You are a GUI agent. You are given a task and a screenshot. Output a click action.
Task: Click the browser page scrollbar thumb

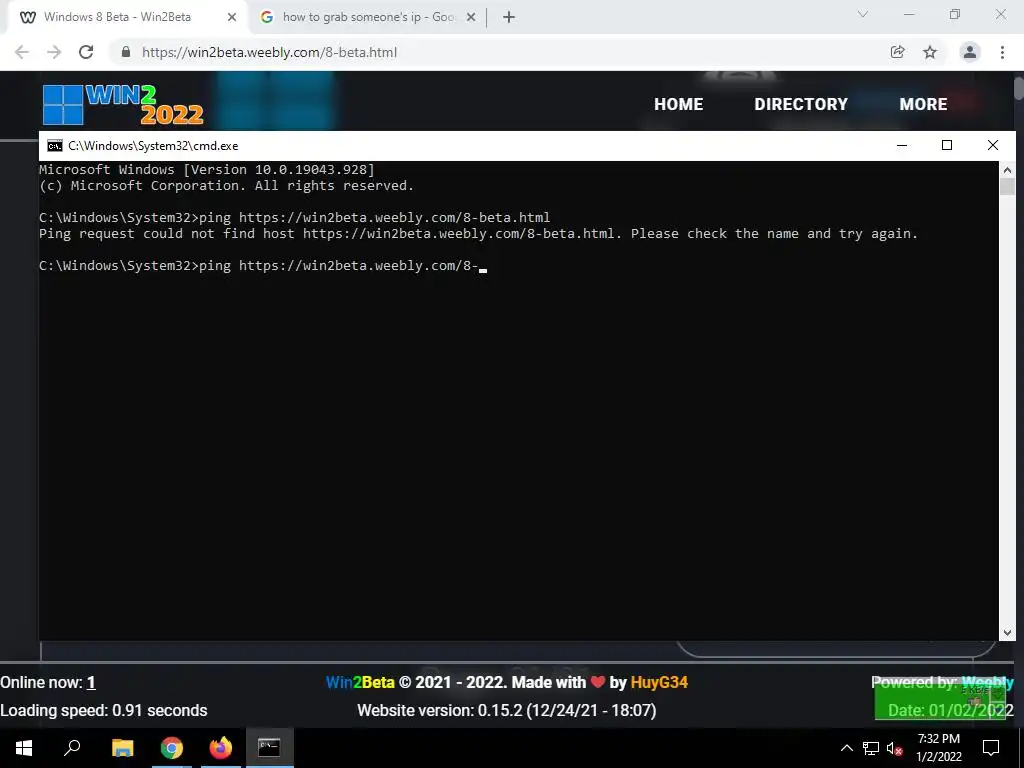[1019, 88]
